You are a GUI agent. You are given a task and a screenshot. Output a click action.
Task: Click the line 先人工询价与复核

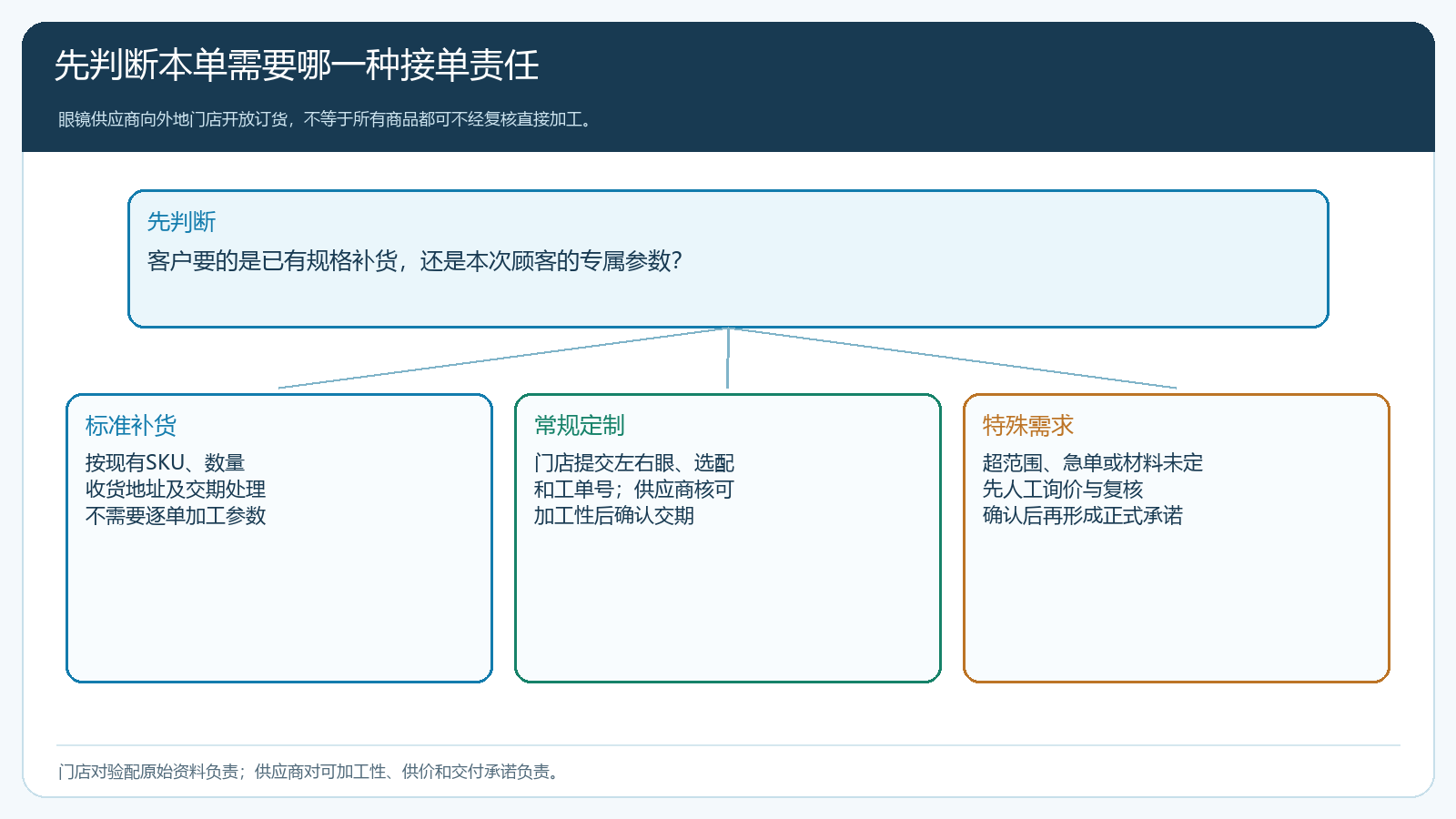coord(1063,490)
